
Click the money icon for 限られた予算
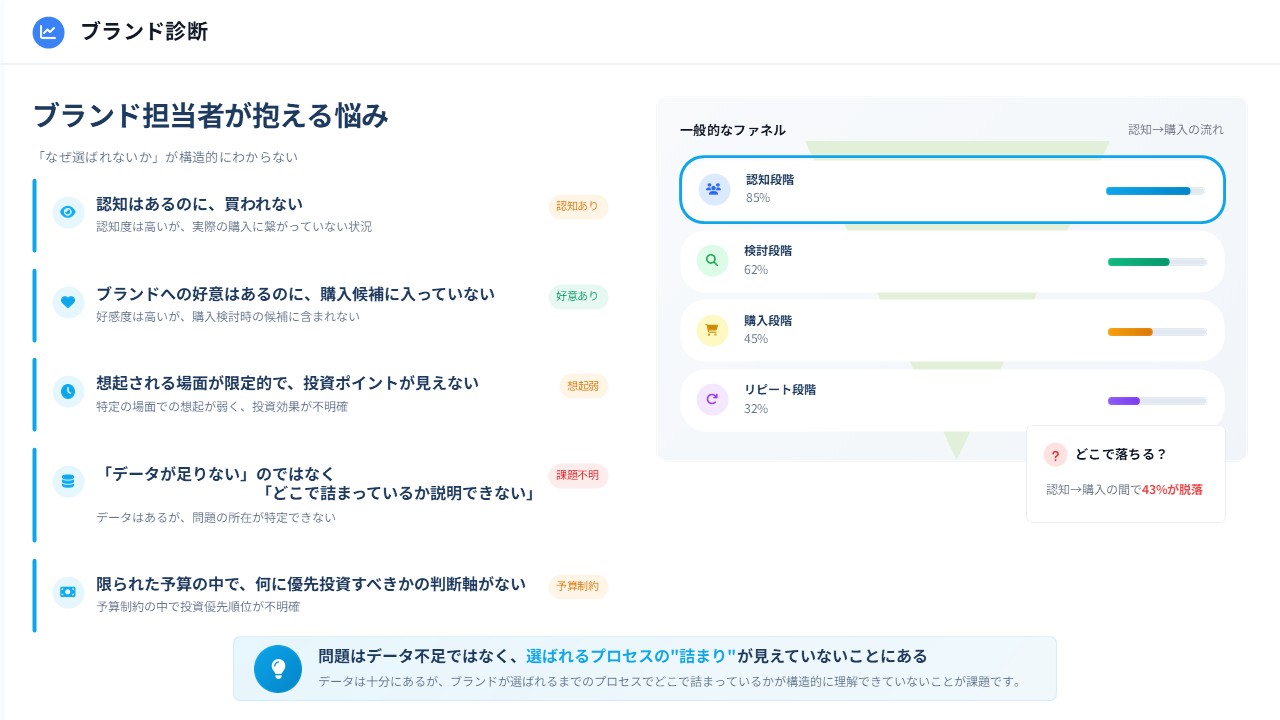pyautogui.click(x=68, y=592)
